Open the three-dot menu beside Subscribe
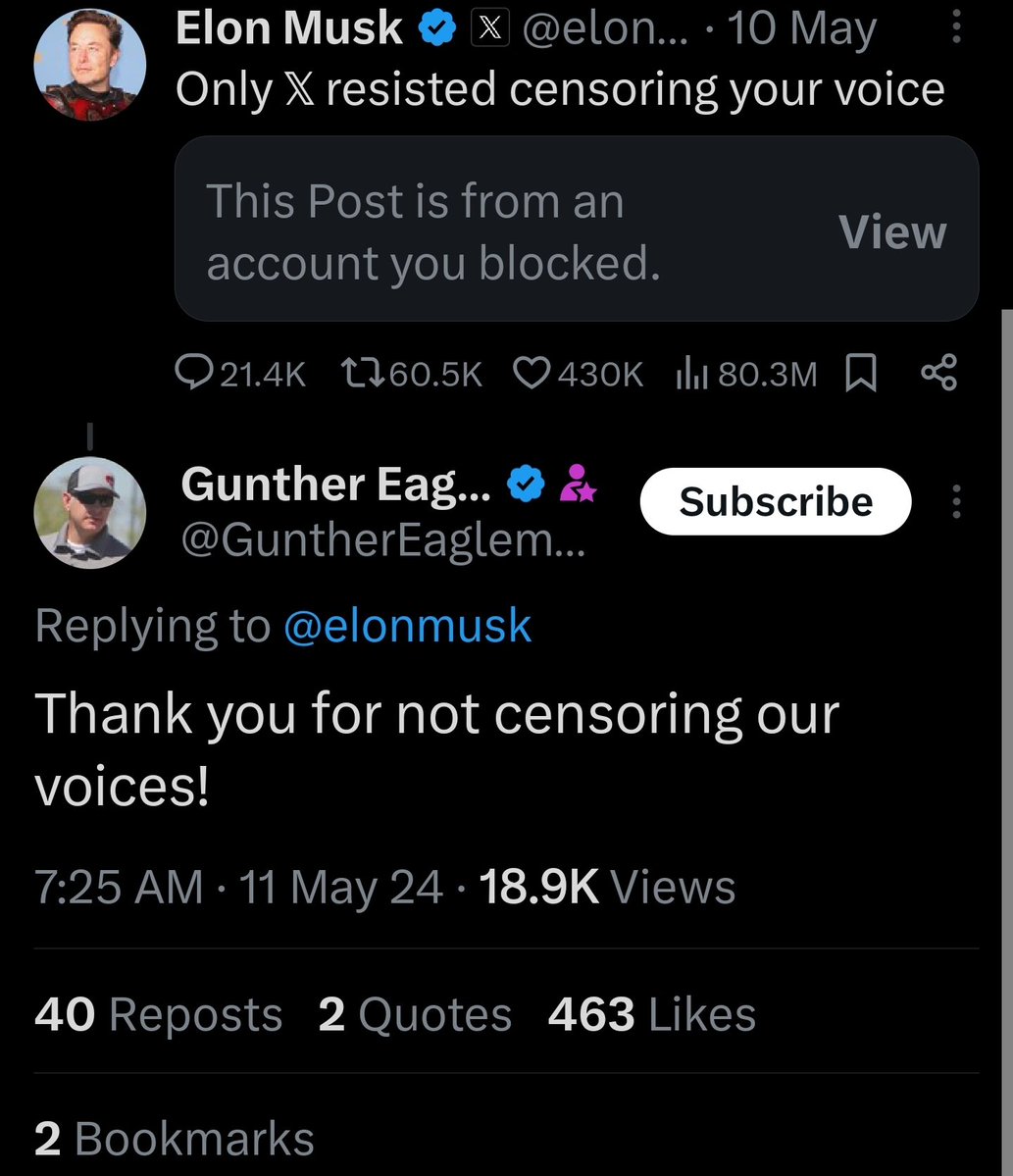The width and height of the screenshot is (1013, 1176). point(956,501)
